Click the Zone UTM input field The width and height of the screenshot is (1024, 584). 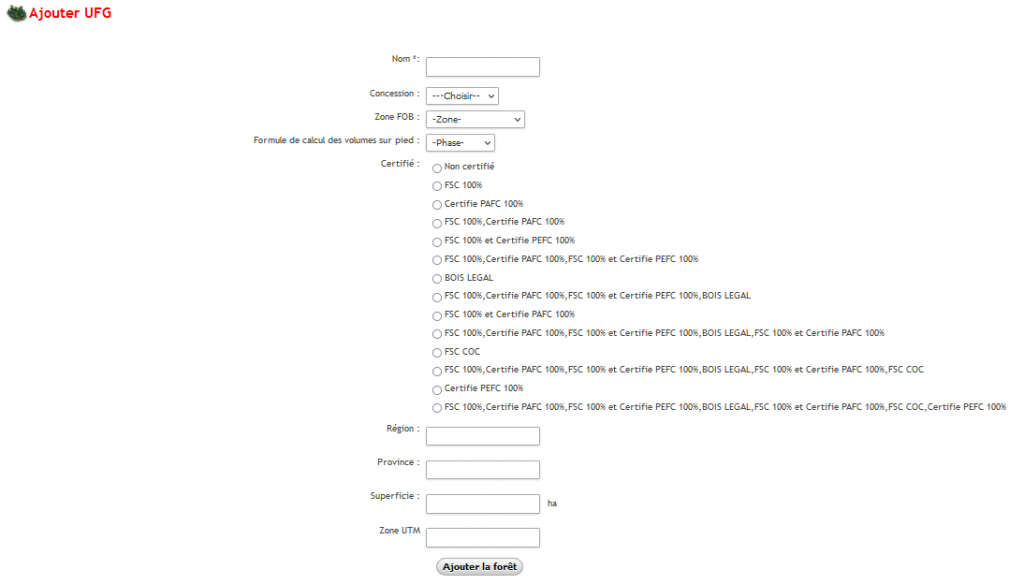[x=482, y=537]
